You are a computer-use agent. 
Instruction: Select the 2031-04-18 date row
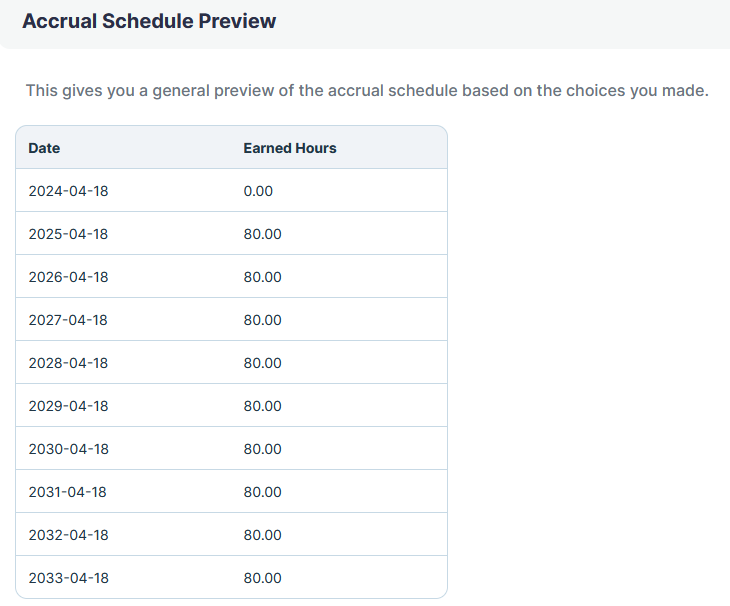click(231, 492)
